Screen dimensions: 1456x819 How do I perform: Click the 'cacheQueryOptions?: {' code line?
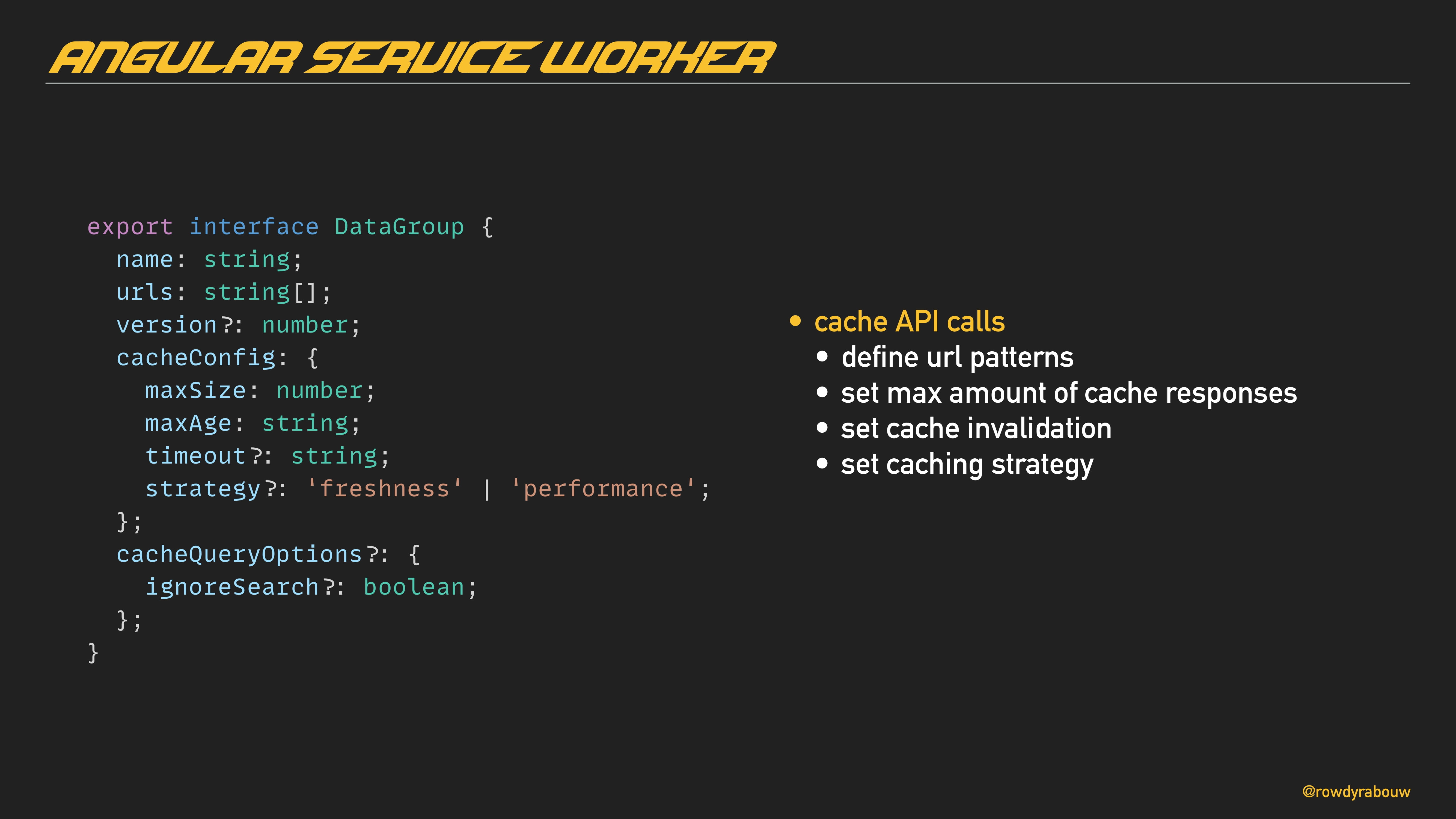pyautogui.click(x=269, y=554)
